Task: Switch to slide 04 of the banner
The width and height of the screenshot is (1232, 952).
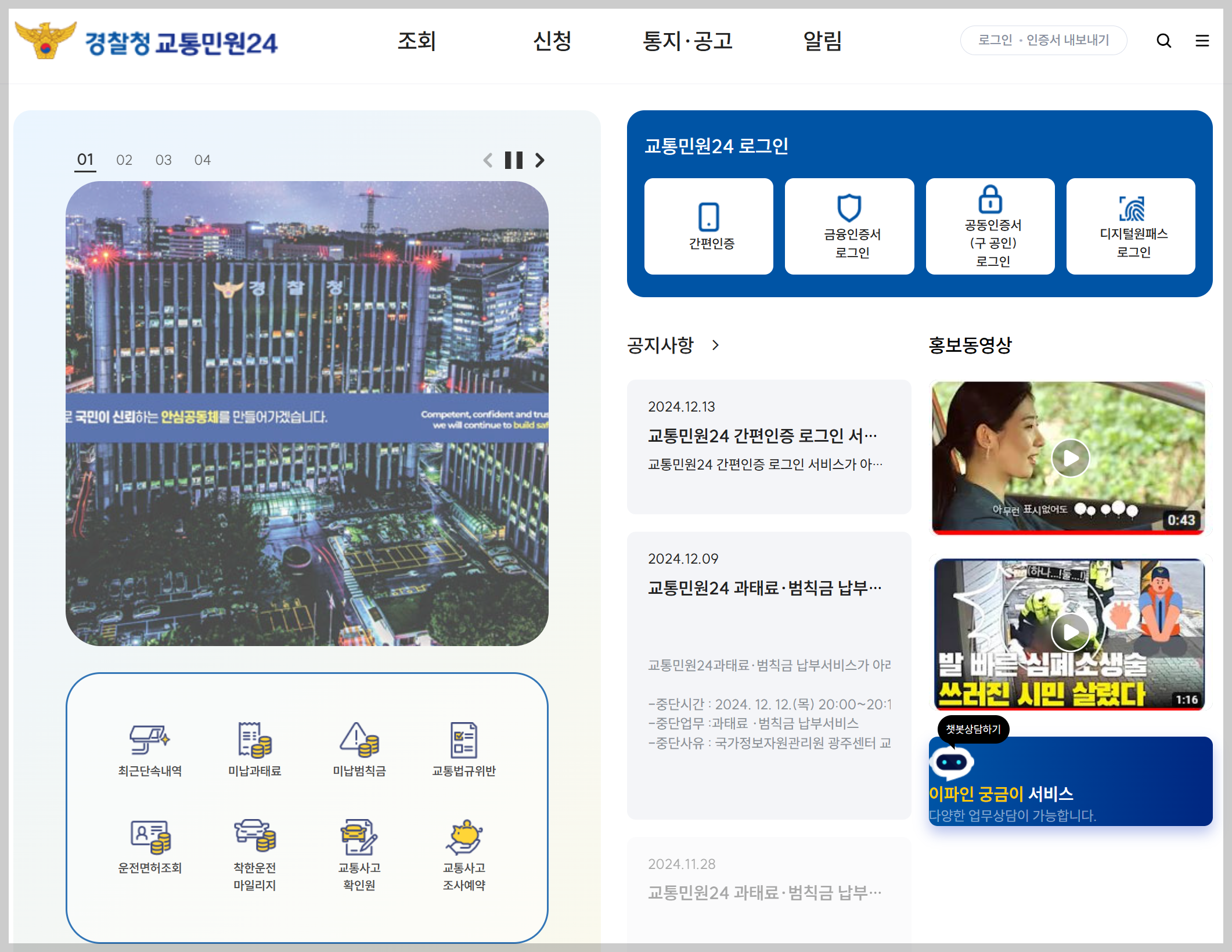Action: click(202, 160)
